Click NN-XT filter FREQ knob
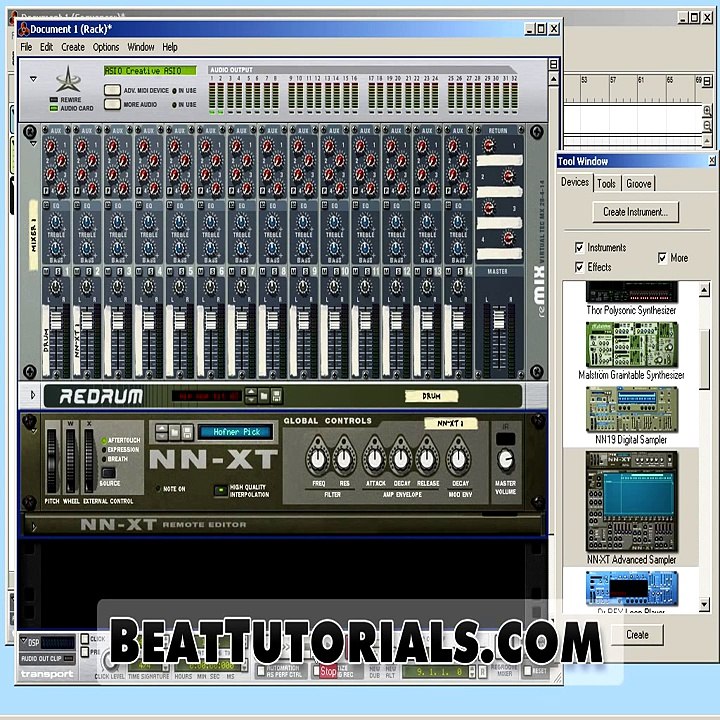 (318, 458)
